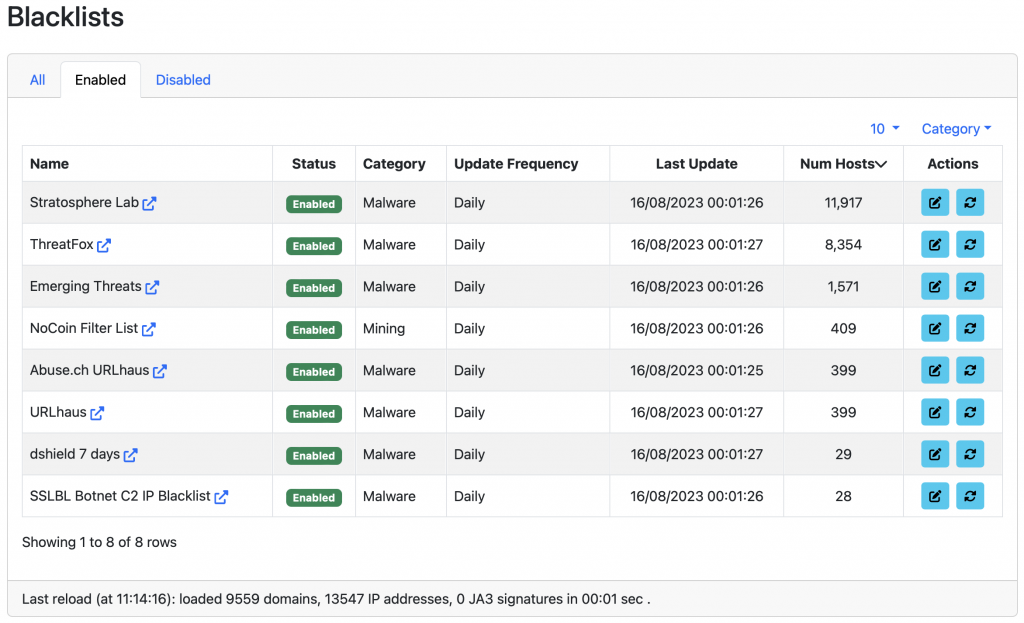Edit the Stratosphere Lab blacklist

[935, 202]
